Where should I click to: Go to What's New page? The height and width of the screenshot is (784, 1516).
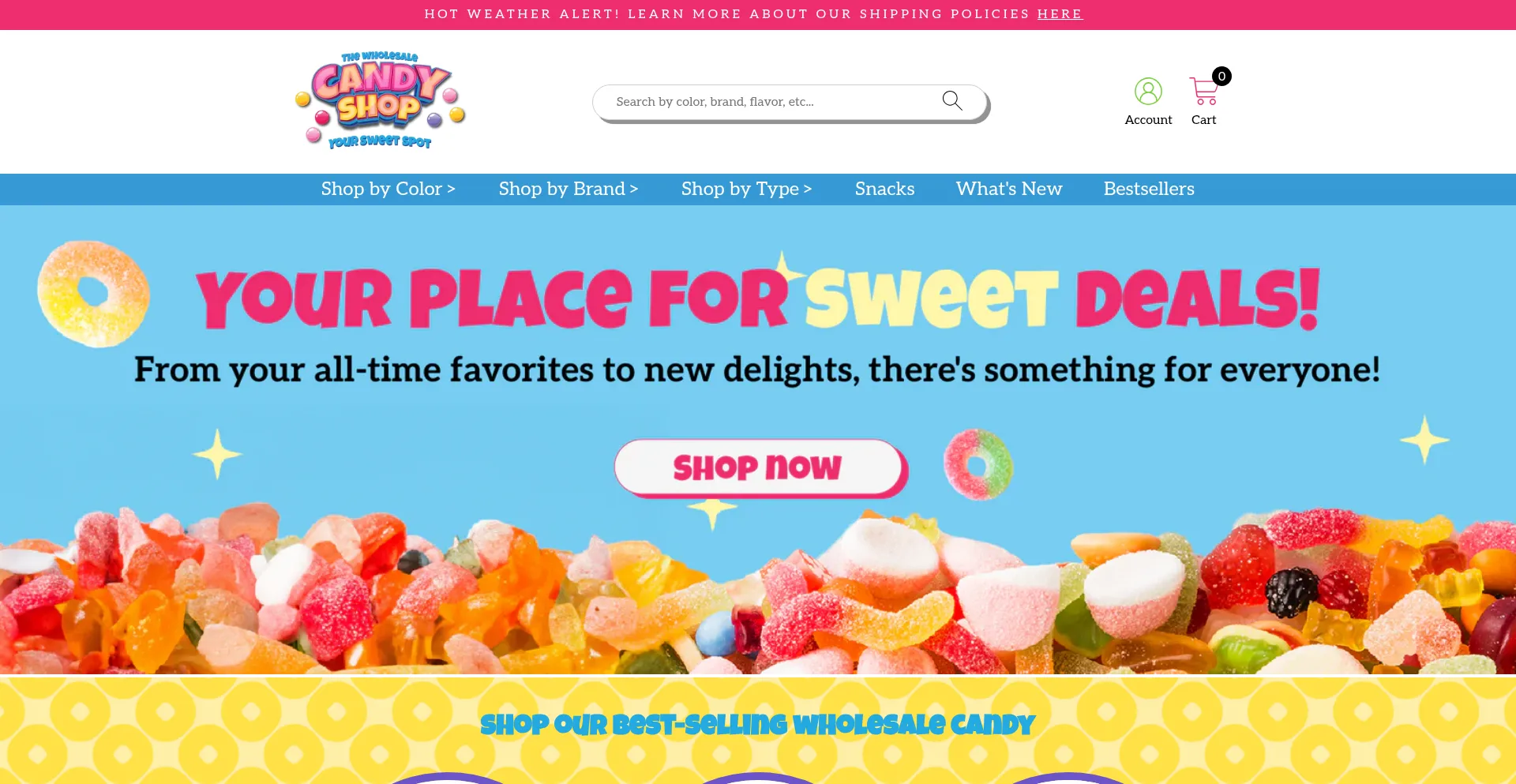click(1009, 189)
